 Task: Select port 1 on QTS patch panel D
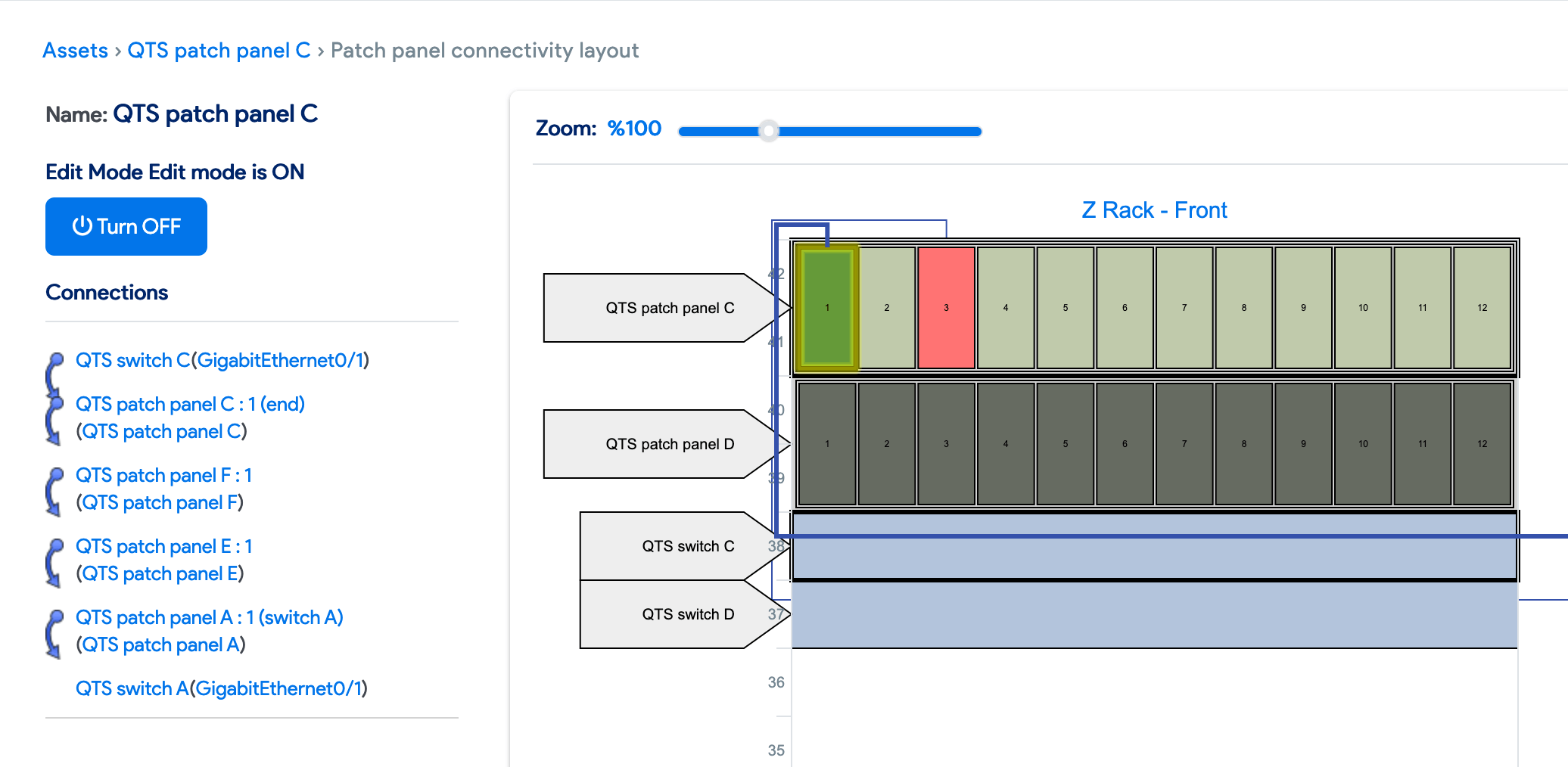point(827,444)
